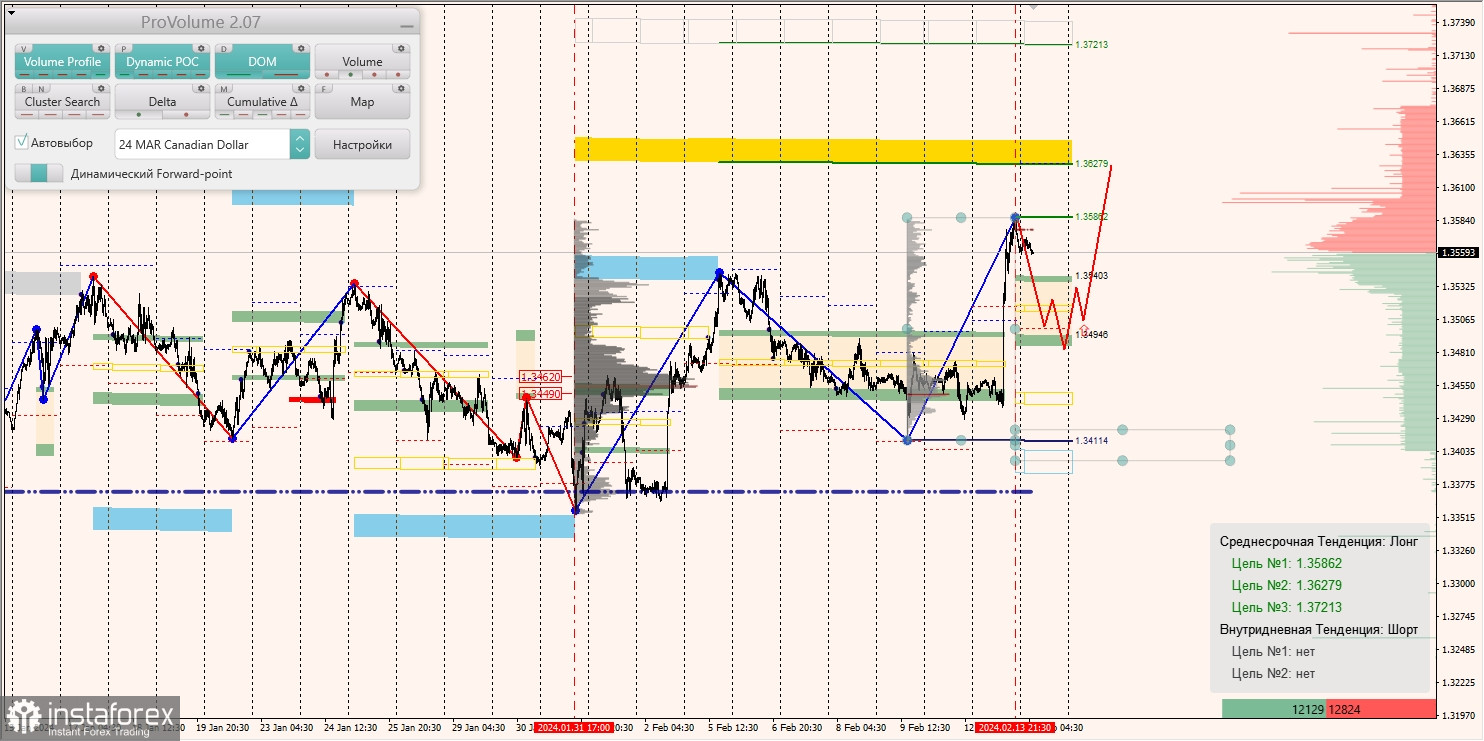This screenshot has height=741, width=1484.
Task: Open Cluster Search gear settings
Action: click(100, 88)
